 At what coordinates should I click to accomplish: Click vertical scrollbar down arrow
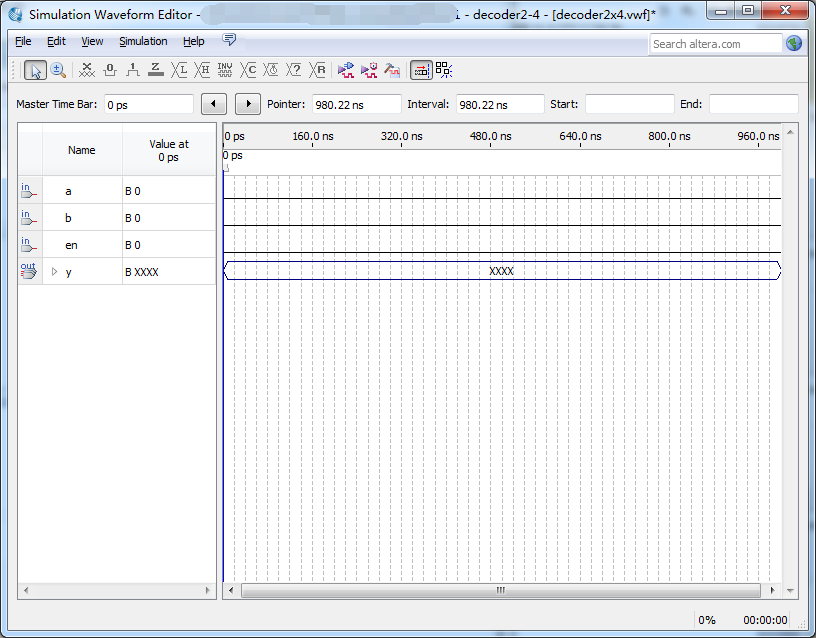[x=790, y=590]
